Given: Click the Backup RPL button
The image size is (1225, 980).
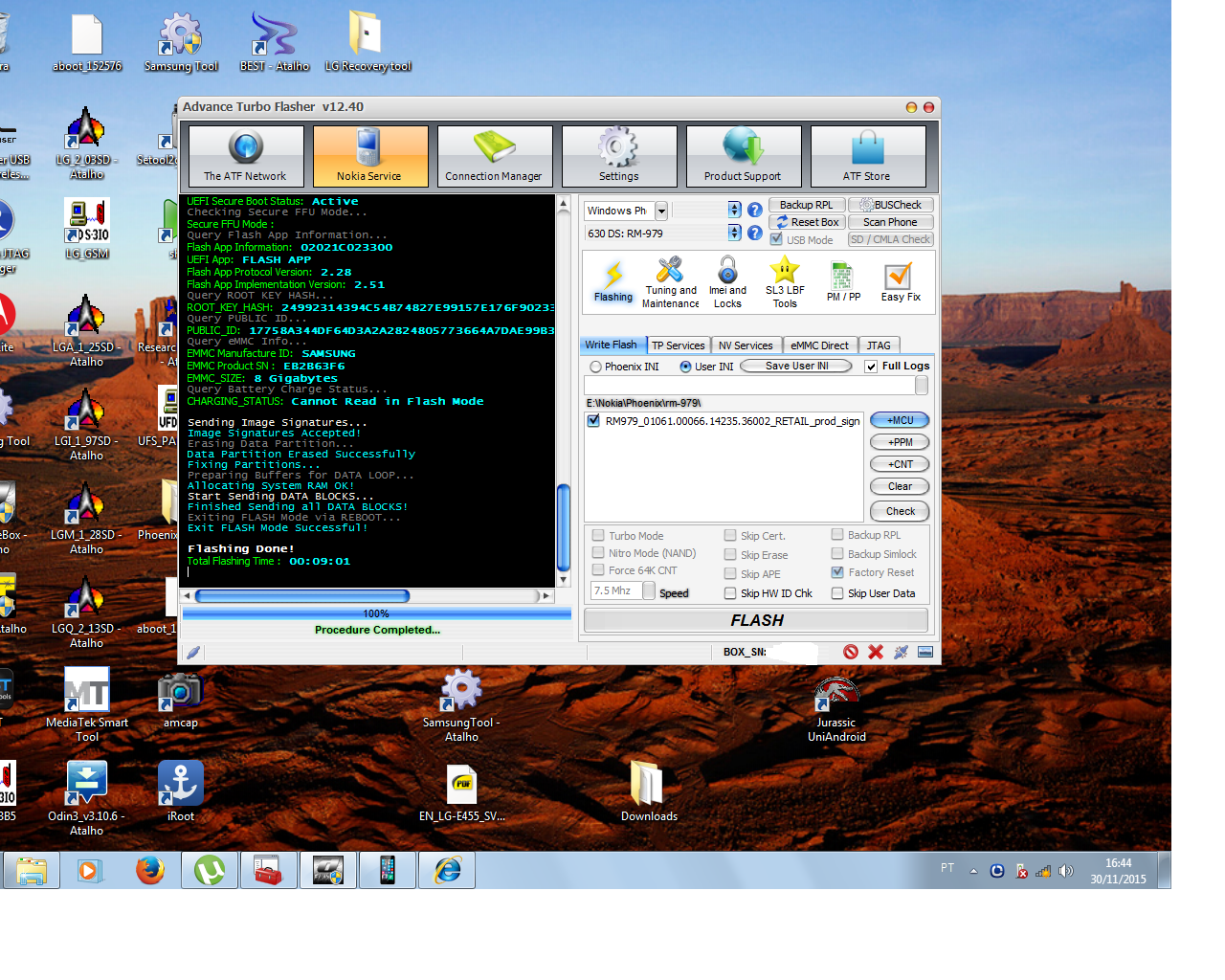Looking at the screenshot, I should 807,205.
